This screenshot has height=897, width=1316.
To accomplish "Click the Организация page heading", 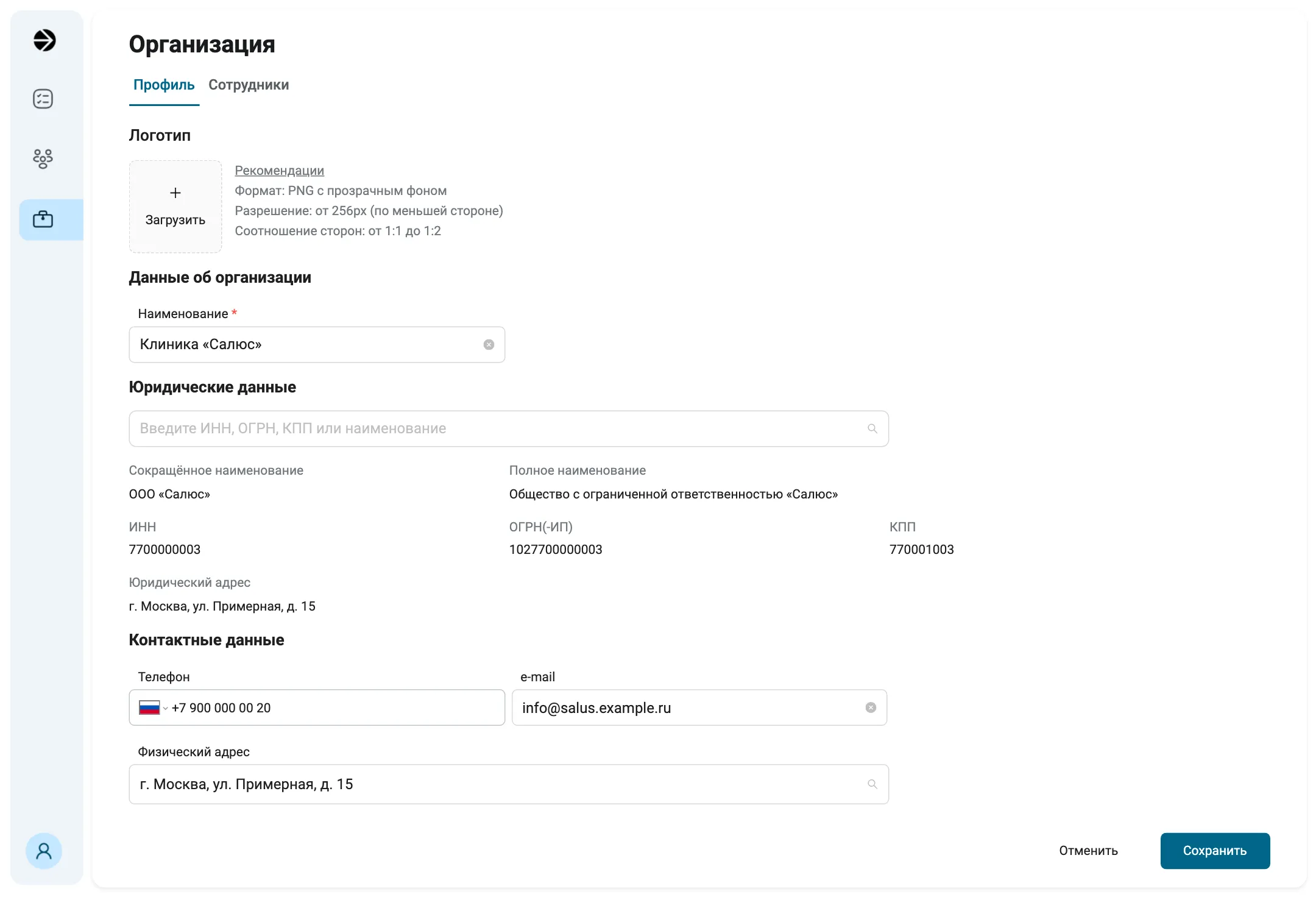I will tap(202, 44).
